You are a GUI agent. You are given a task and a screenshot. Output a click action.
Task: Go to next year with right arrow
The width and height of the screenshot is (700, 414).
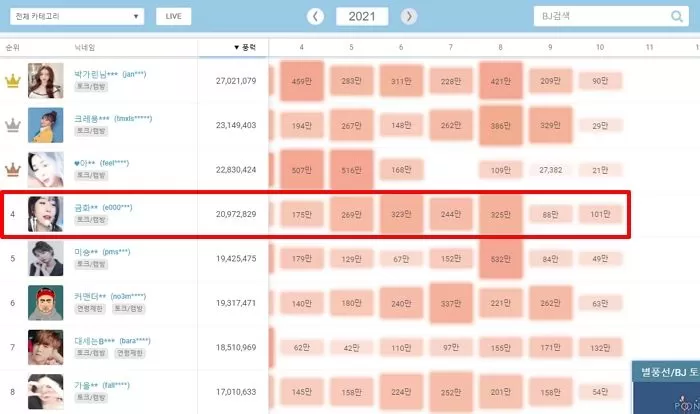409,17
